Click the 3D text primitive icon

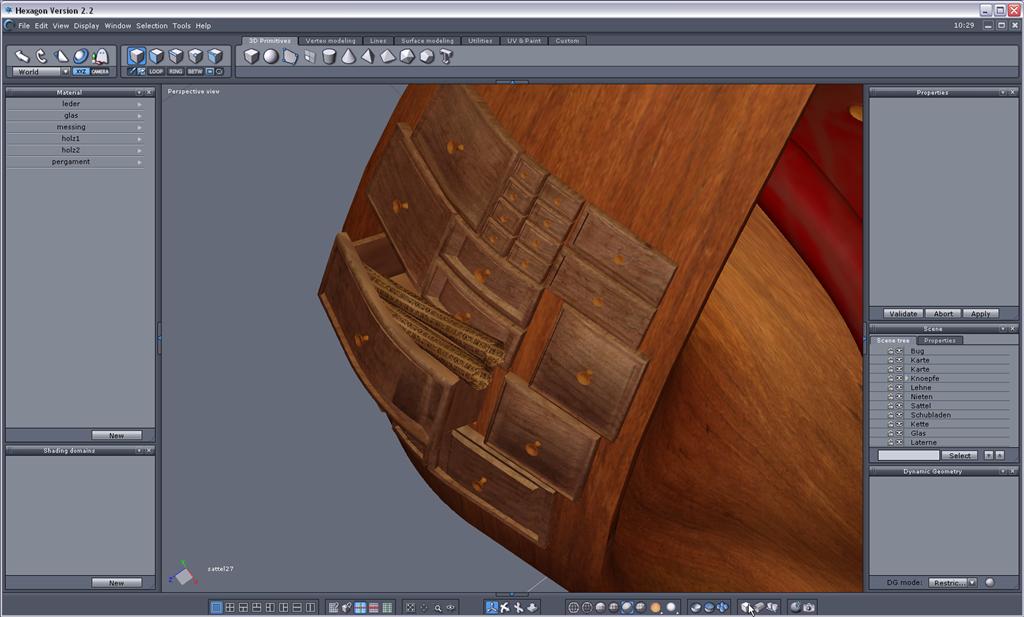coord(446,57)
